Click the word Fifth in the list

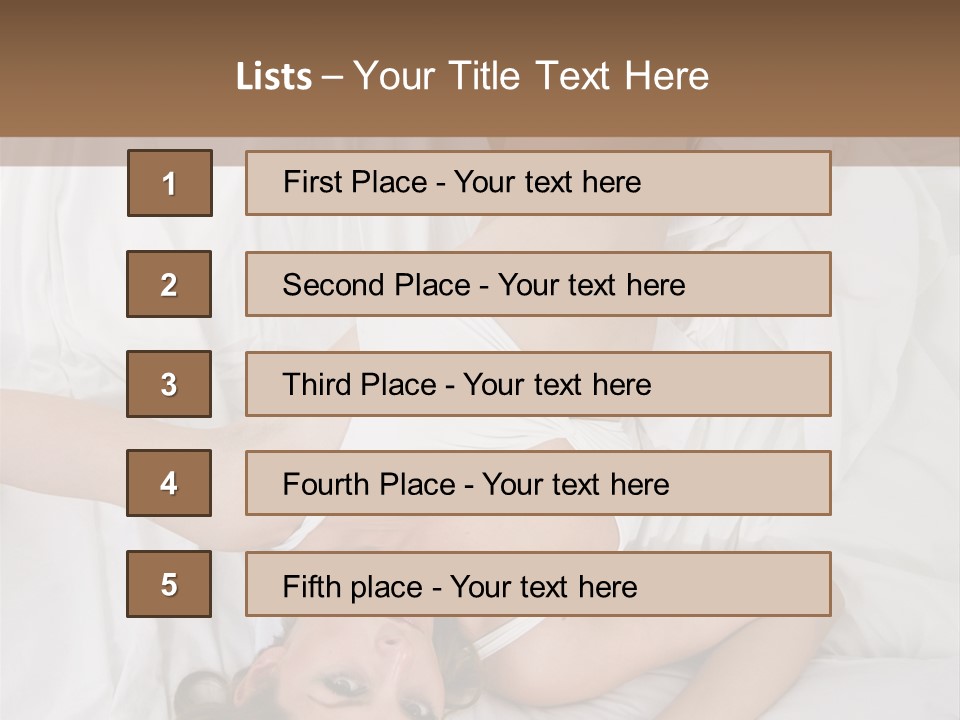pyautogui.click(x=312, y=585)
